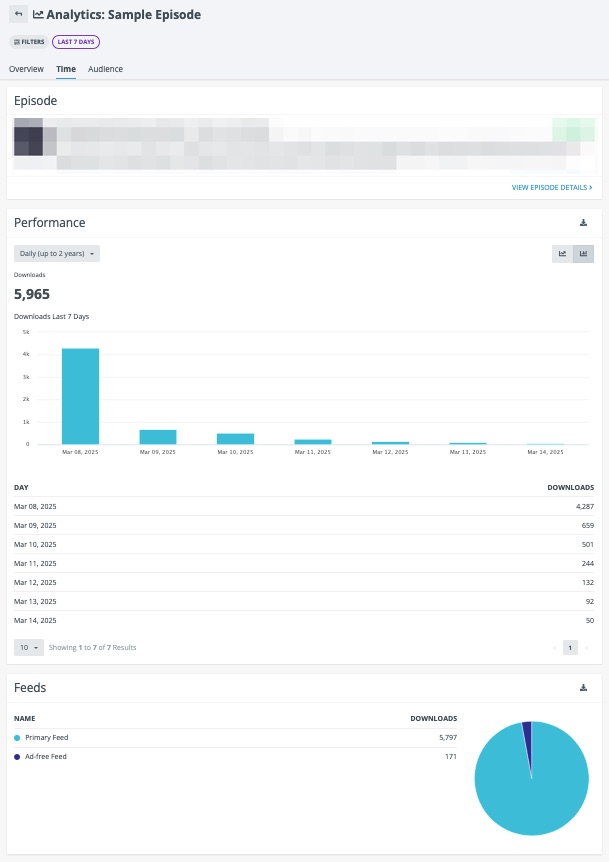The width and height of the screenshot is (609, 862).
Task: Click the Ad-free Feed dark blue legend dot
Action: tap(17, 757)
